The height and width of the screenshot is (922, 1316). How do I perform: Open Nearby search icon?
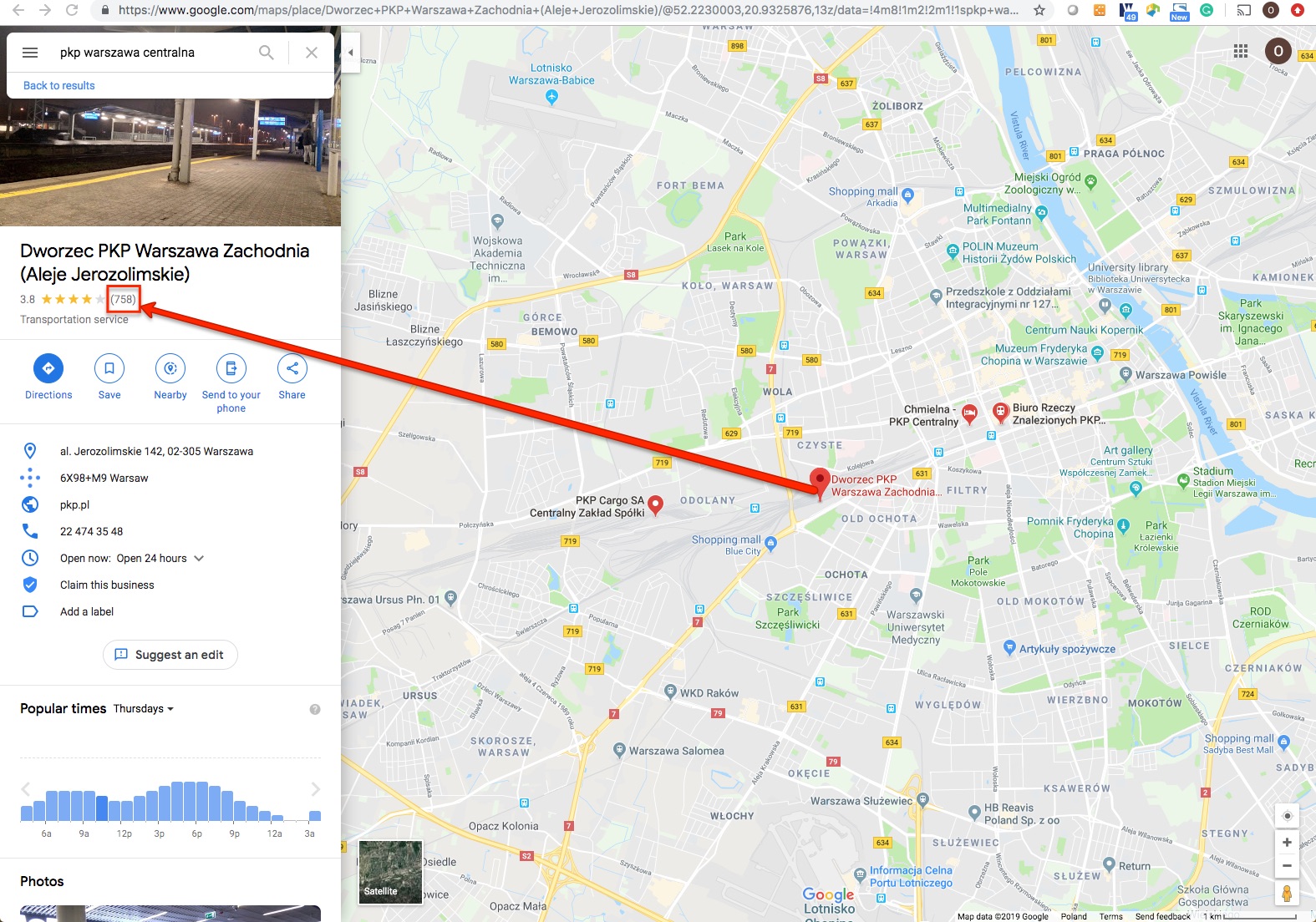170,368
